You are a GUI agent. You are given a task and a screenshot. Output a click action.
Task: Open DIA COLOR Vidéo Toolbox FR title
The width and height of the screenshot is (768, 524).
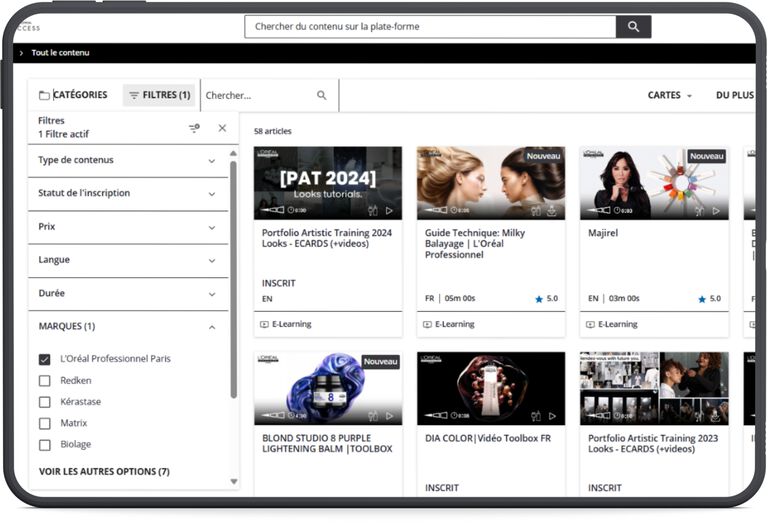pyautogui.click(x=488, y=438)
